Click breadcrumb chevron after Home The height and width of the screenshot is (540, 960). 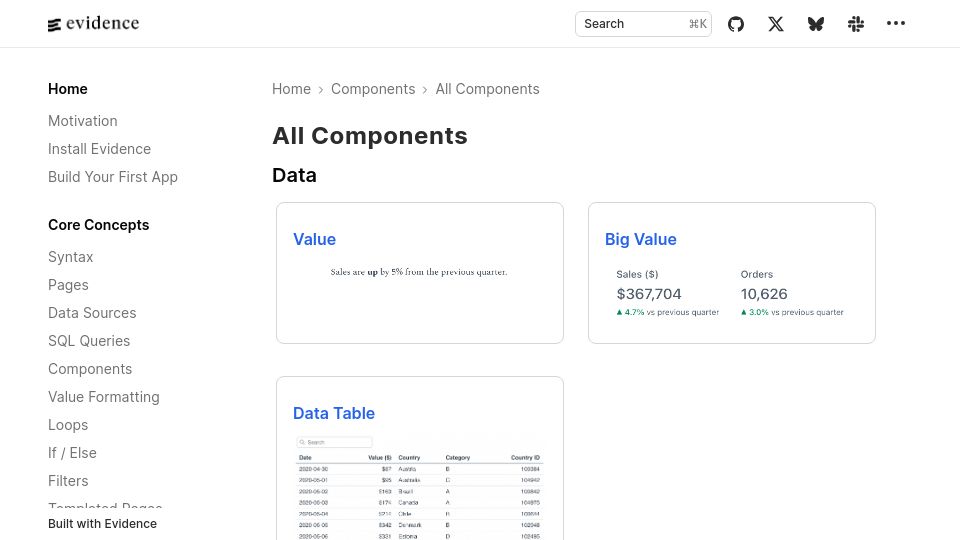coord(321,90)
